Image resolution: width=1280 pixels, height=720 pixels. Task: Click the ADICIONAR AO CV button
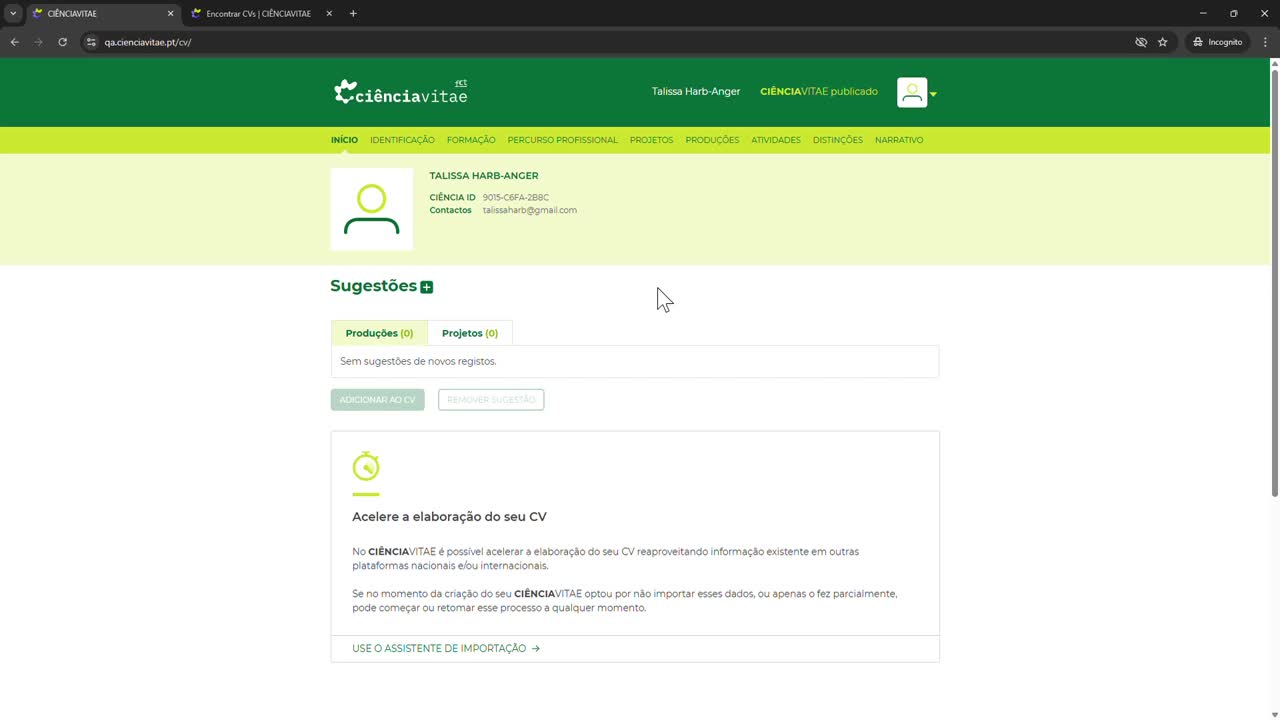(377, 399)
